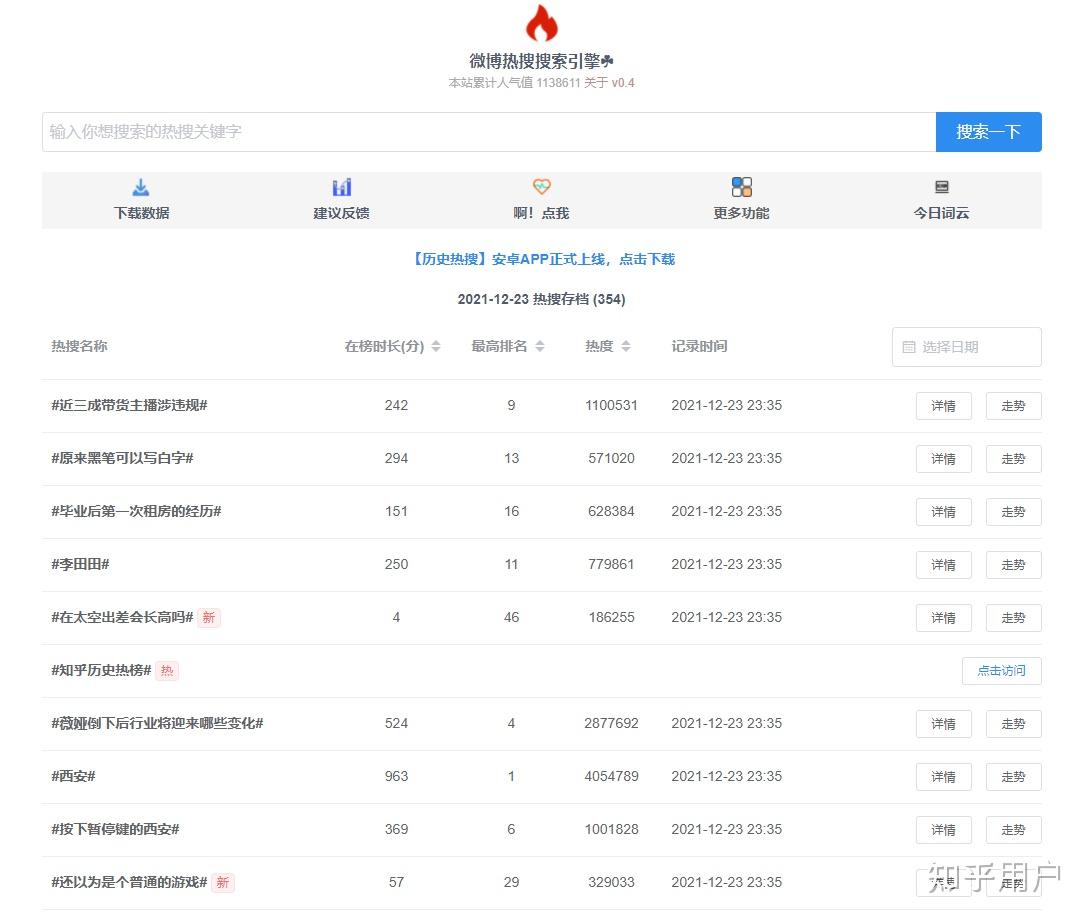Select the topic #李田田#
The image size is (1092, 915).
[x=80, y=564]
